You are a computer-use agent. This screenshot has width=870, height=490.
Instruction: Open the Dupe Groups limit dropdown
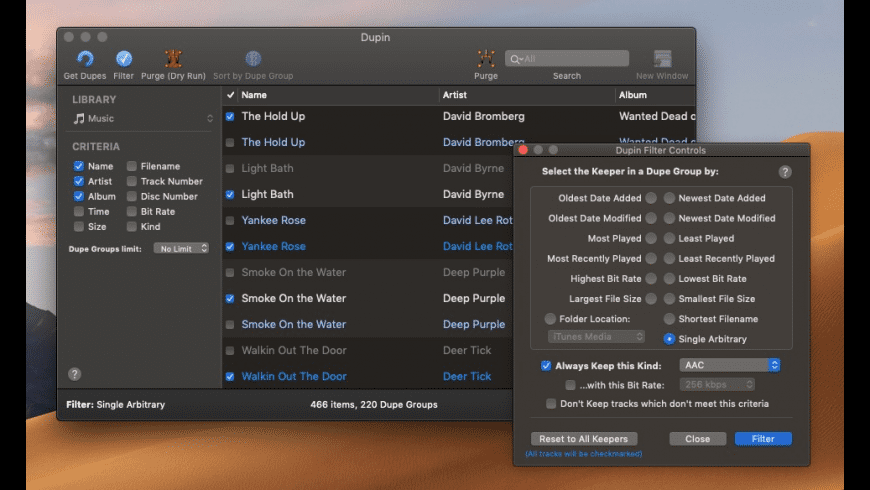[x=181, y=248]
